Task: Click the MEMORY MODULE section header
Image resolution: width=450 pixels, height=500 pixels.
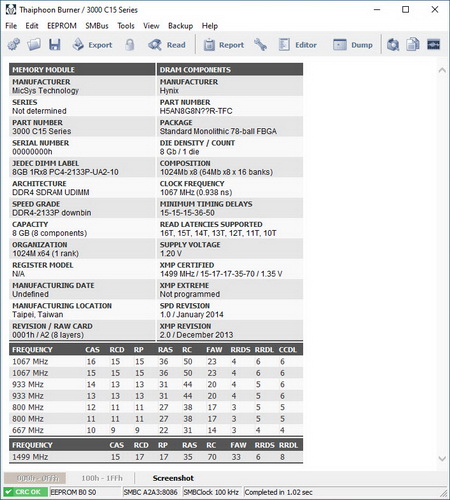Action: click(x=82, y=69)
